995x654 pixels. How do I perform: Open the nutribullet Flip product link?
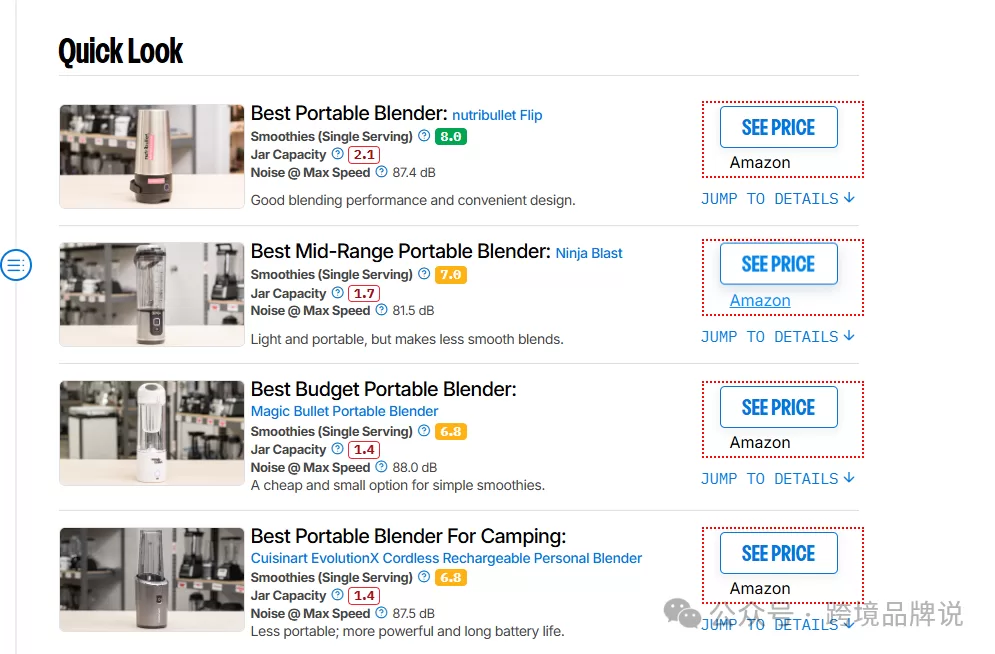pyautogui.click(x=497, y=115)
